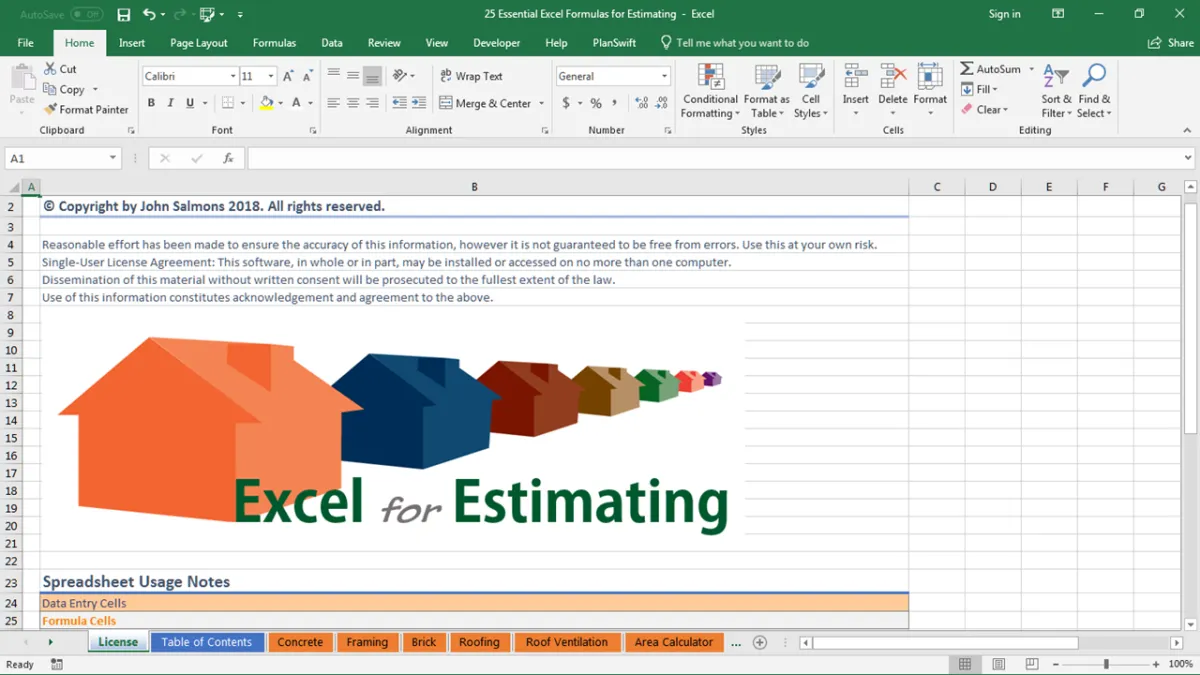The height and width of the screenshot is (675, 1200).
Task: Save the workbook using the floppy disk icon
Action: (x=123, y=15)
